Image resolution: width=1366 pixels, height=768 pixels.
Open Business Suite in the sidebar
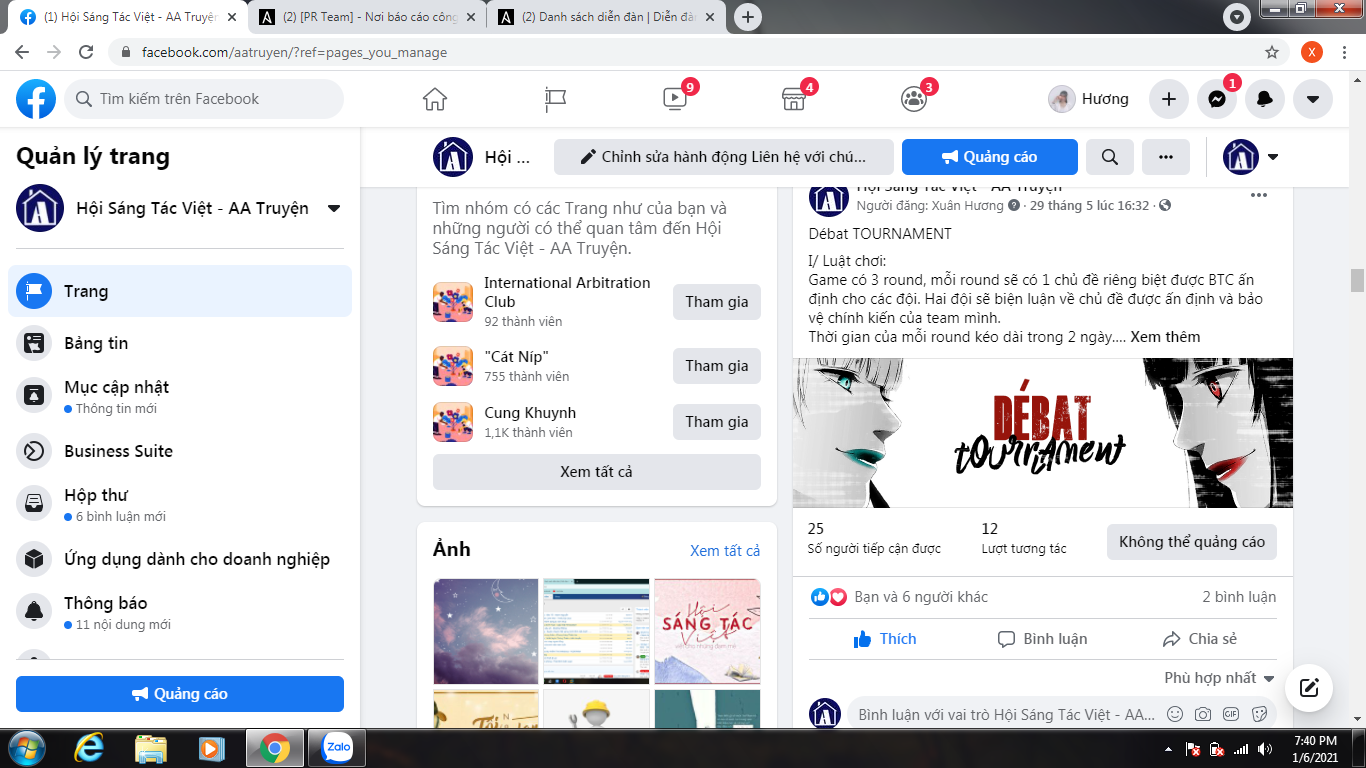(180, 451)
